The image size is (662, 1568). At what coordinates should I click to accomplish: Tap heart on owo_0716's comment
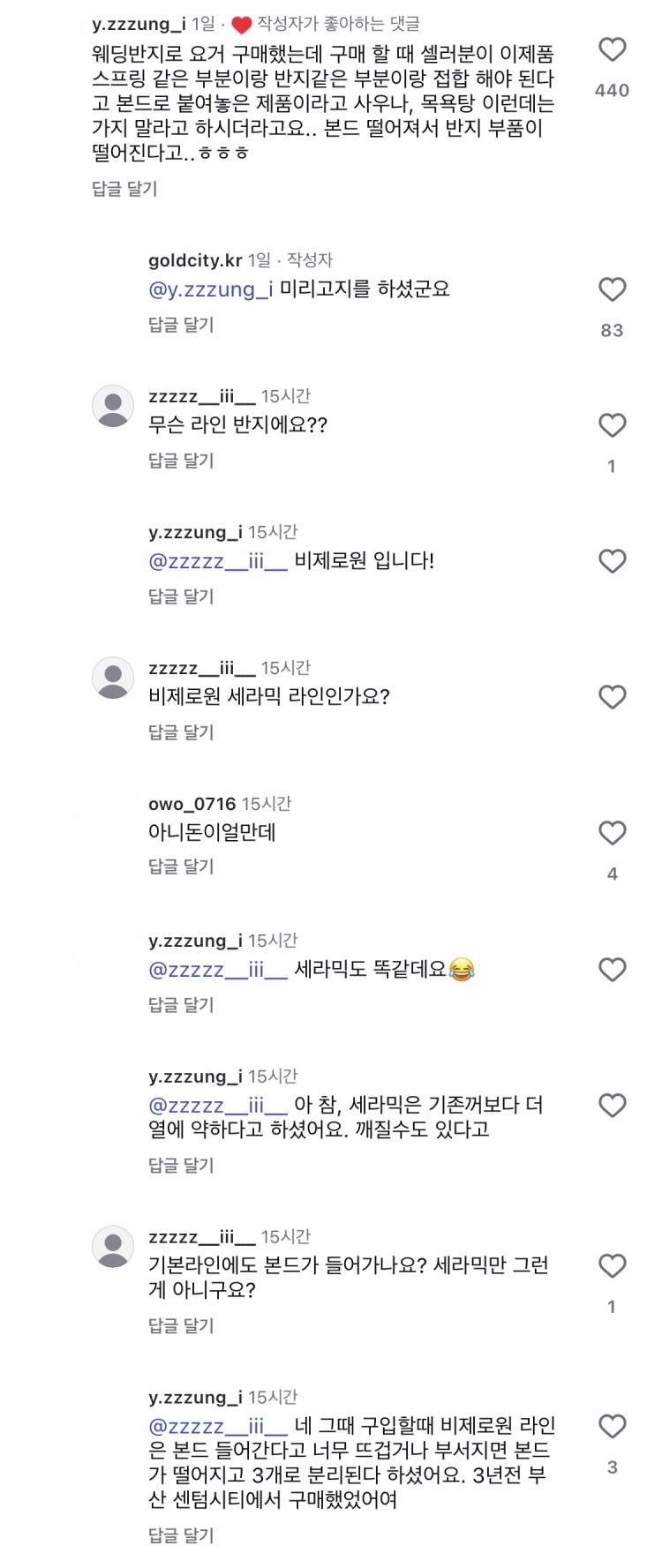(x=612, y=833)
